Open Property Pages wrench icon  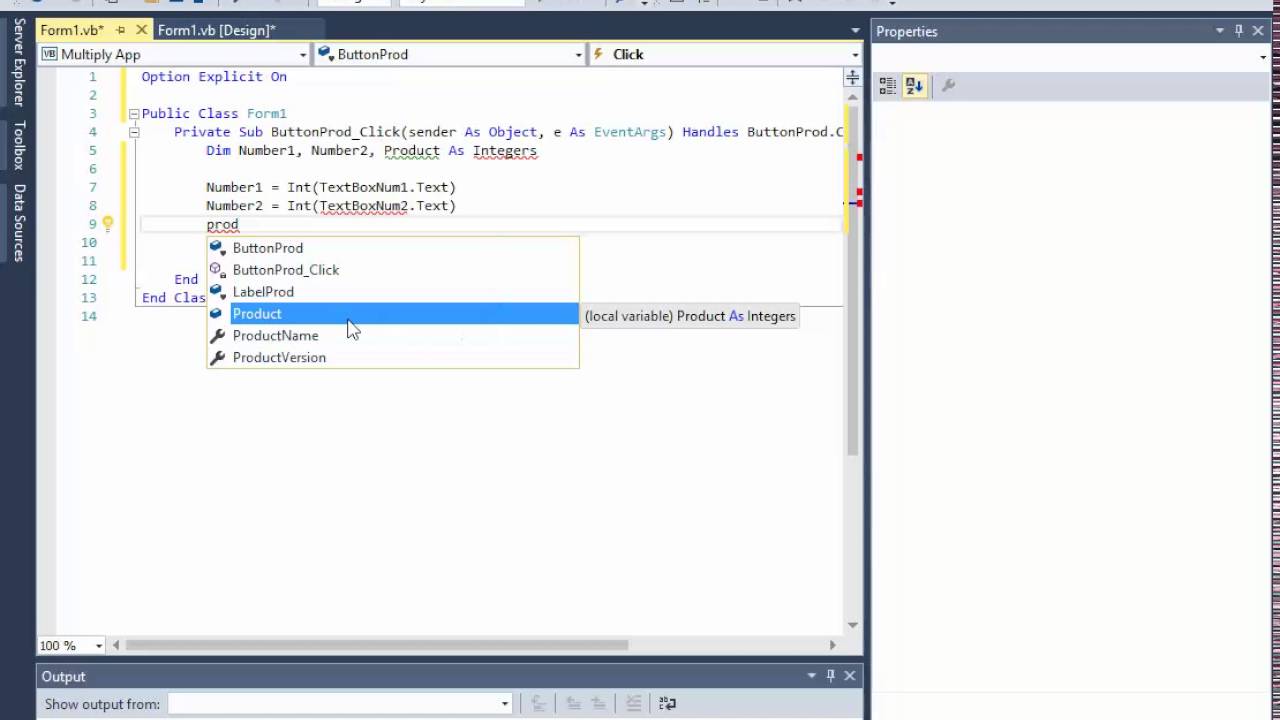coord(948,86)
